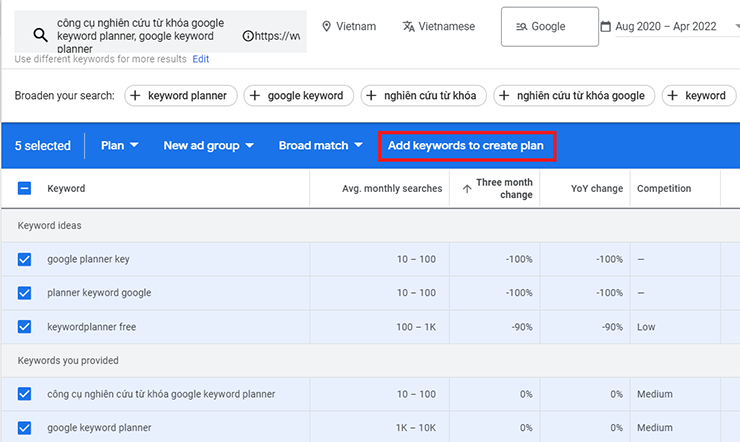Screen dimensions: 740x442
Task: Click the info icon beside the URL
Action: point(248,36)
